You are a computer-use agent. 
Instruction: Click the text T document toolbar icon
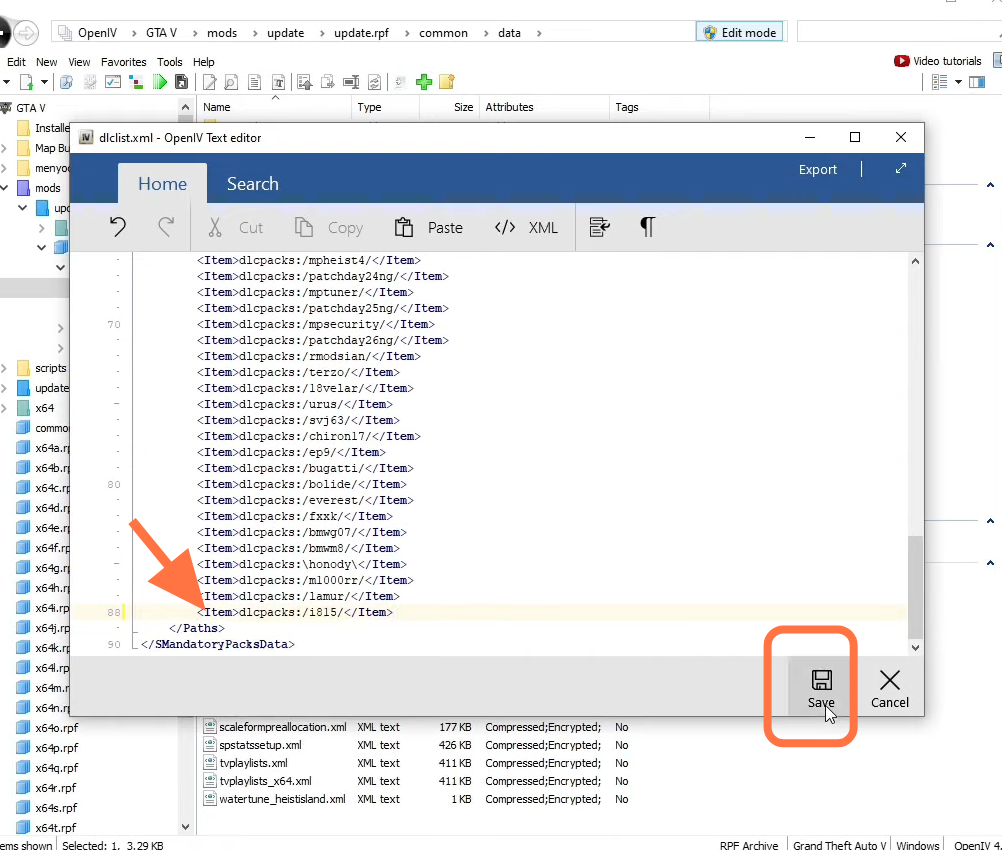[278, 82]
